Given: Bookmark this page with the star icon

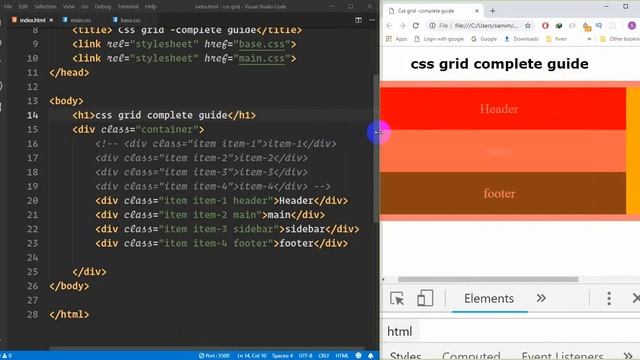Looking at the screenshot, I should point(528,26).
